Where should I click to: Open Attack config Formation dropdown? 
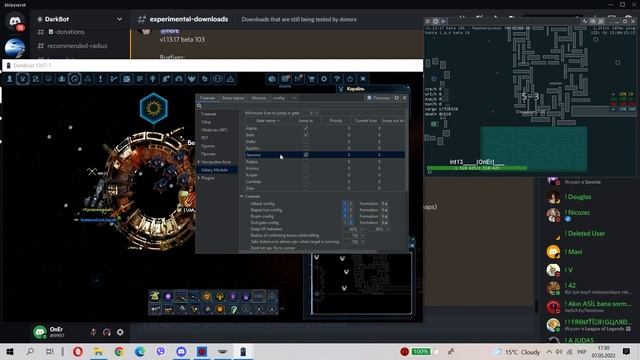click(x=384, y=204)
